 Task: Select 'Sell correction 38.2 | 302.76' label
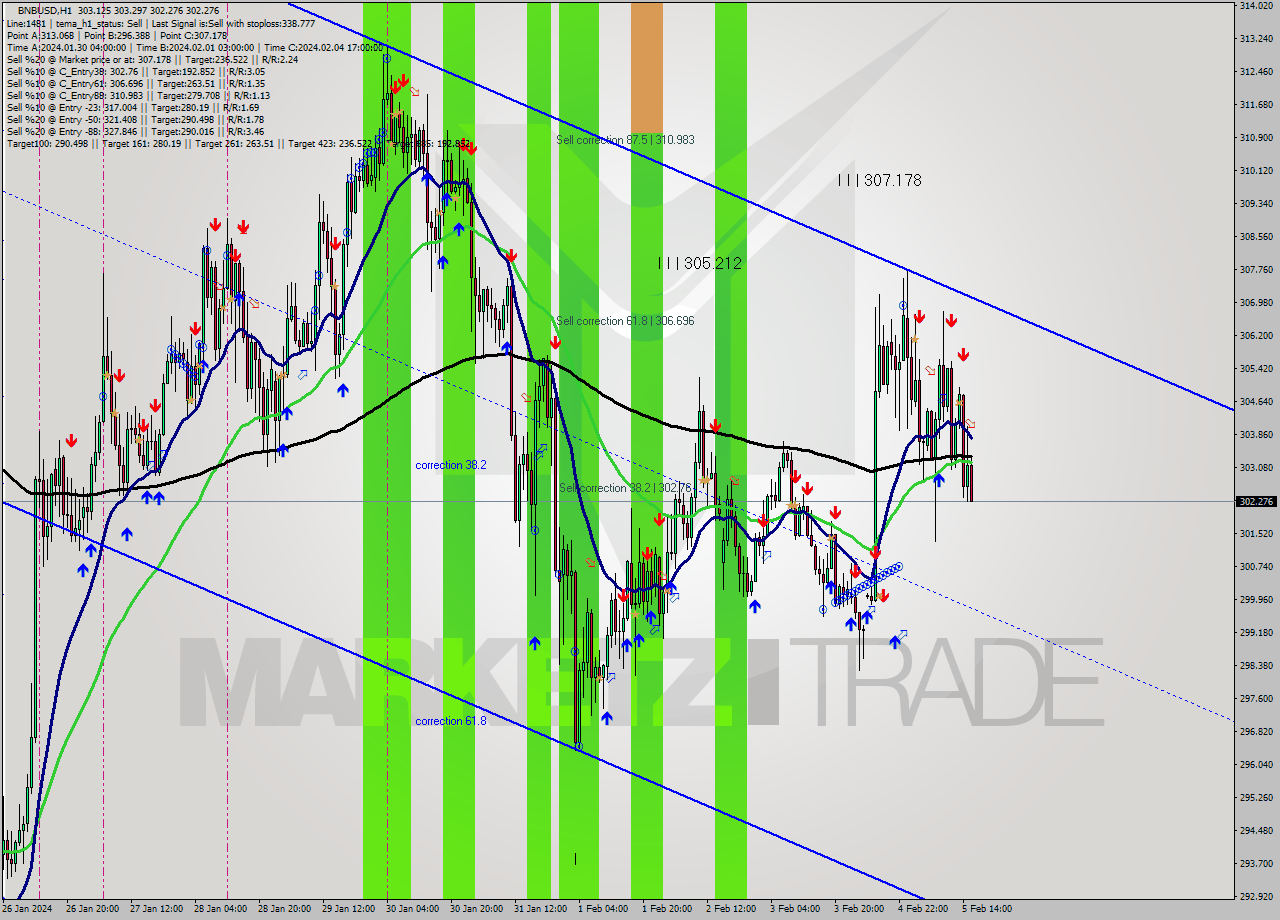point(625,488)
